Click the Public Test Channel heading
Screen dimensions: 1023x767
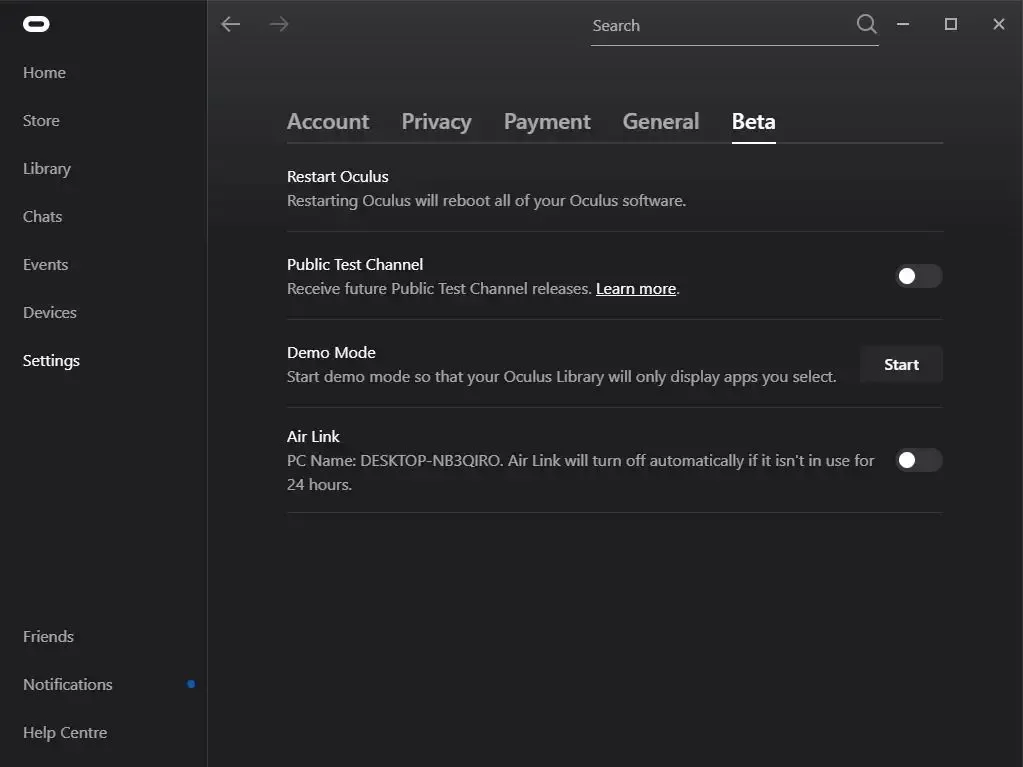(x=355, y=265)
